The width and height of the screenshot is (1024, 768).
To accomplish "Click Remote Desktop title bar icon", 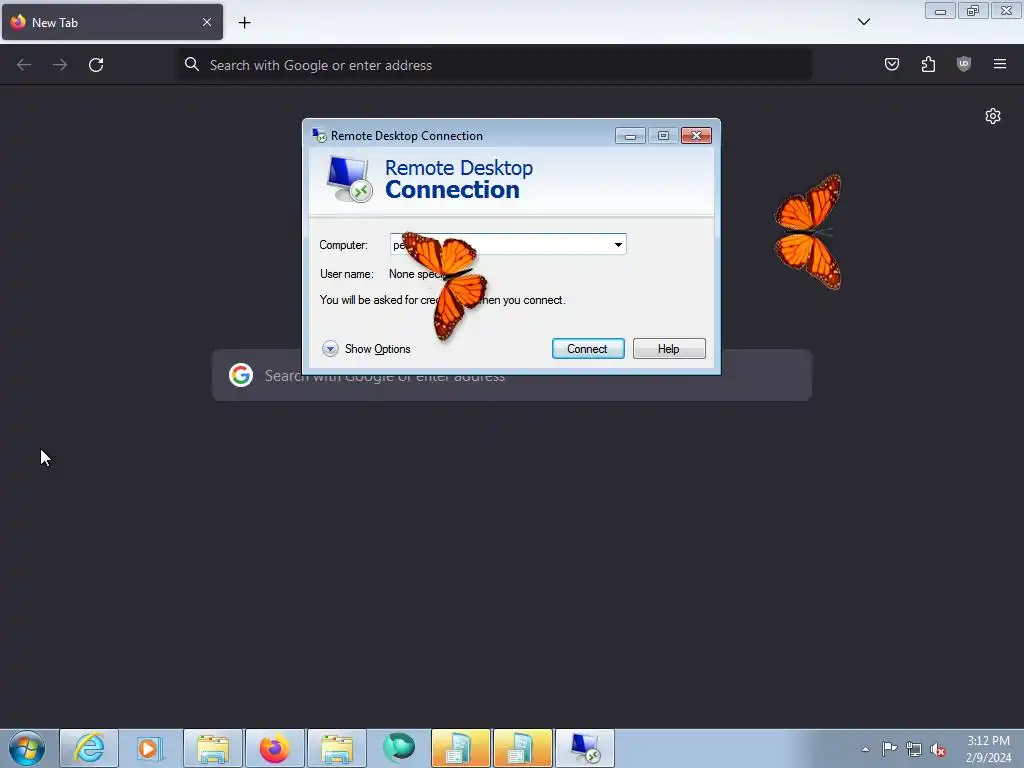I will pyautogui.click(x=319, y=136).
